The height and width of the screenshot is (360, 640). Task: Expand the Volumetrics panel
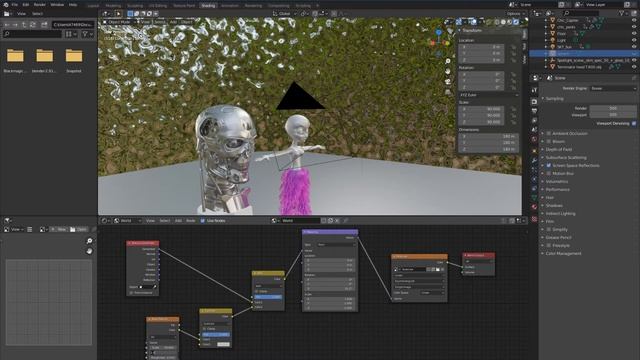click(x=557, y=181)
